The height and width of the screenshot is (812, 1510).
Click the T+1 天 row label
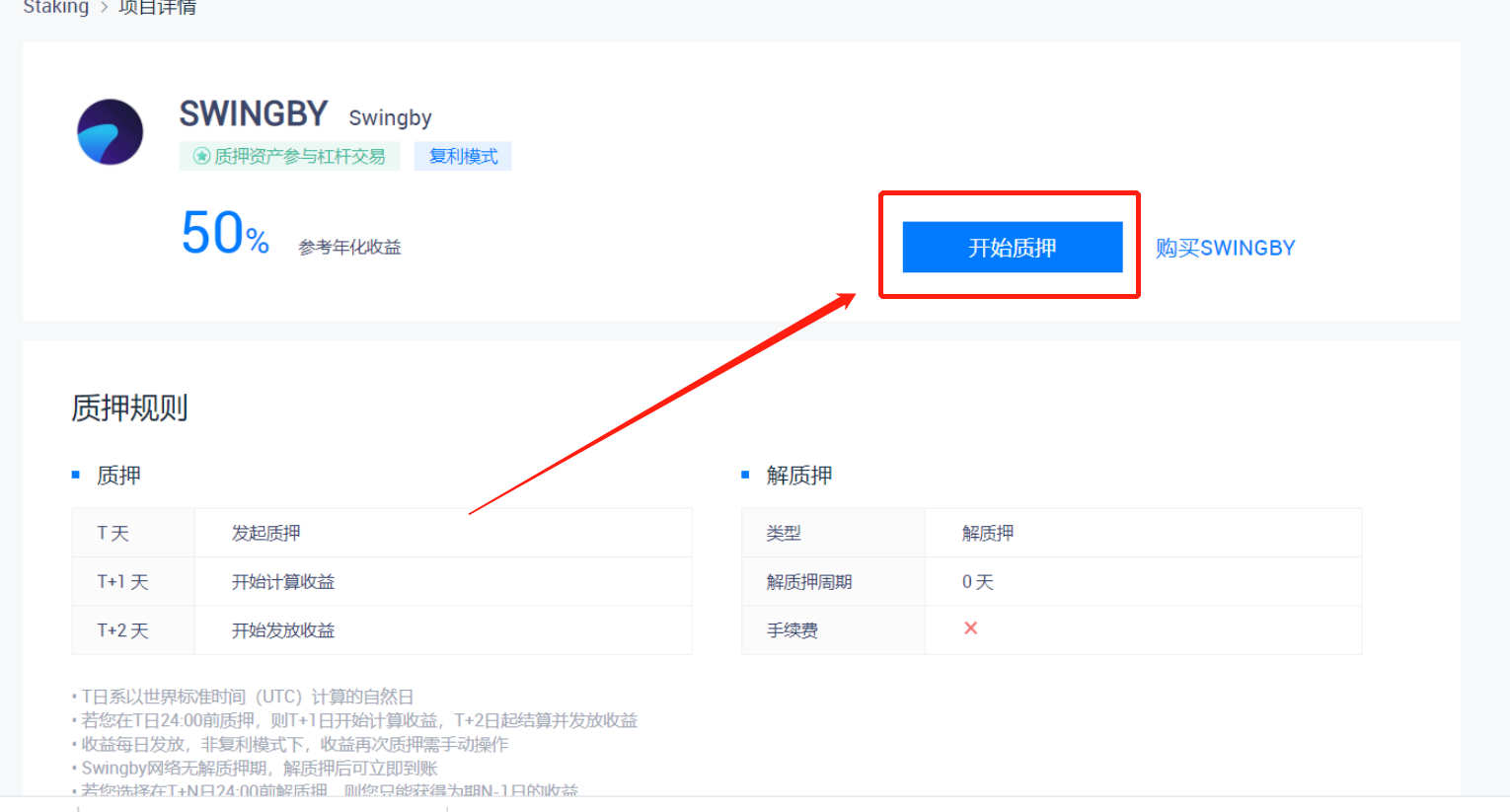pos(122,582)
